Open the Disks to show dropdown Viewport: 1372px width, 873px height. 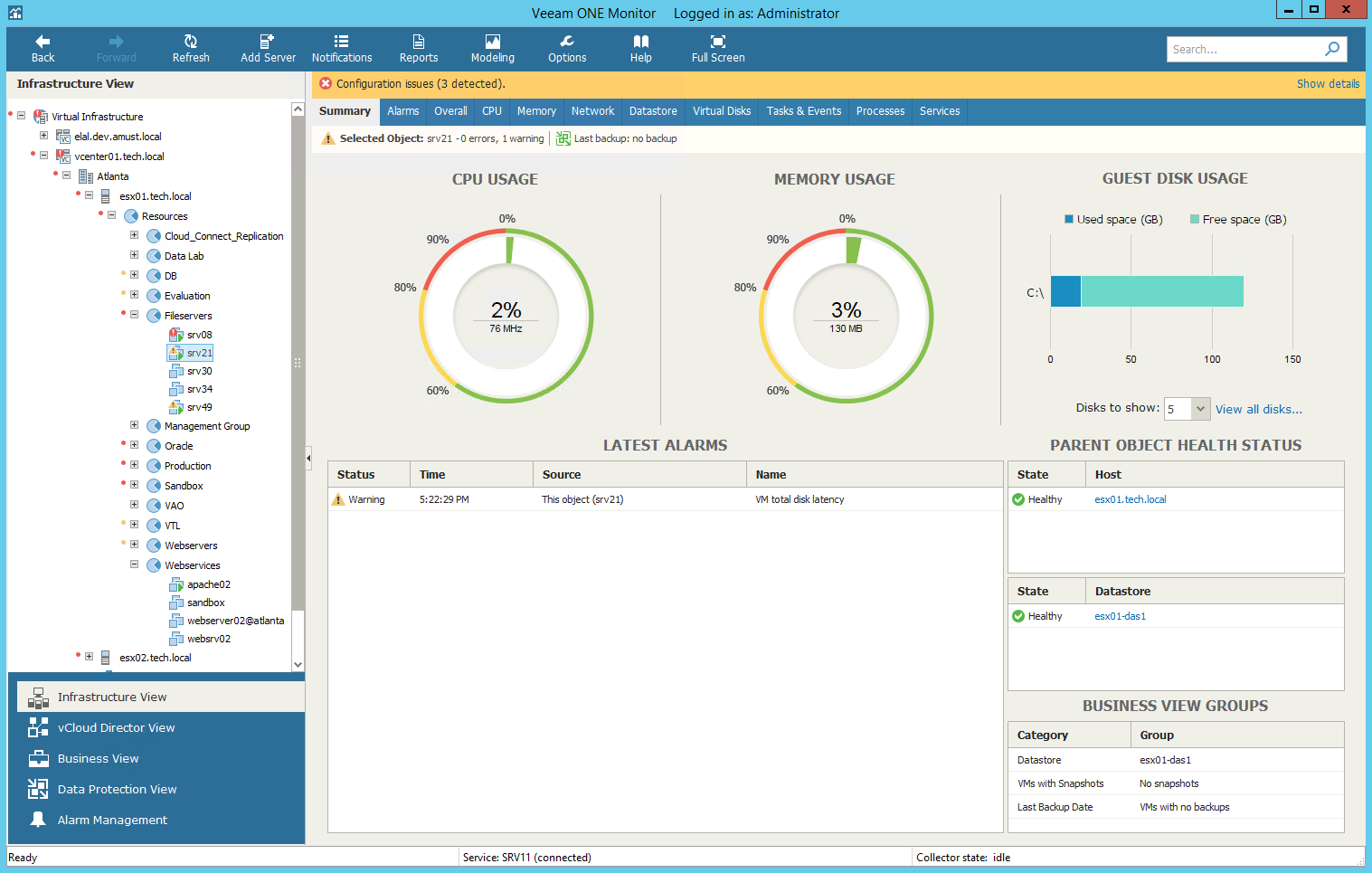[1200, 409]
